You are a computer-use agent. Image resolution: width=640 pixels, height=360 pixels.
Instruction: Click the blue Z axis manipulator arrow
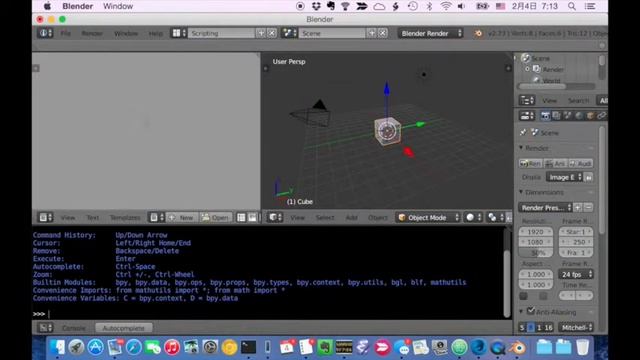click(387, 89)
